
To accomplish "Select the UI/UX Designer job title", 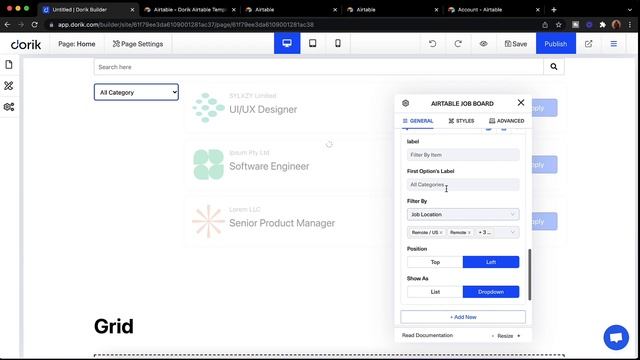I will (x=263, y=109).
